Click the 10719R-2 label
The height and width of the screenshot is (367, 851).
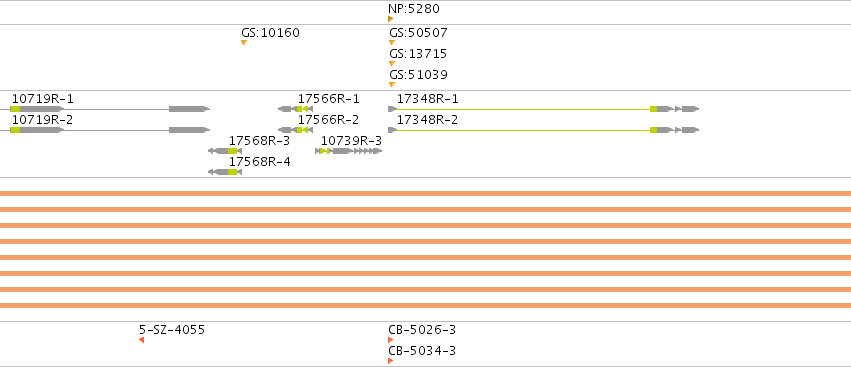[42, 120]
